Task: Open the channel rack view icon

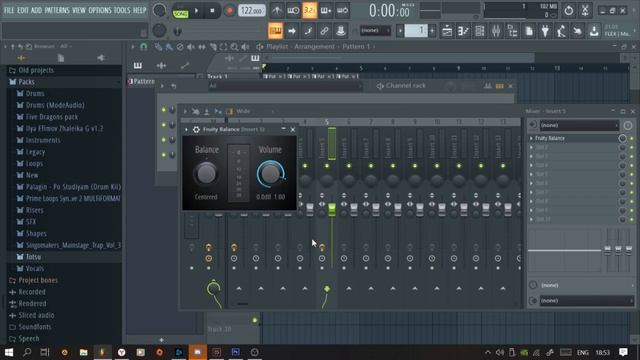Action: coord(480,31)
